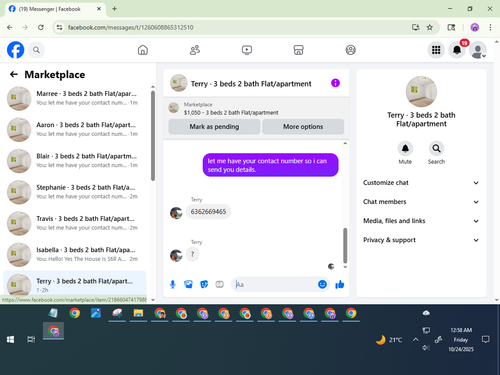Open notifications bell with red badge
Viewport: 500px width, 375px height.
pyautogui.click(x=457, y=50)
